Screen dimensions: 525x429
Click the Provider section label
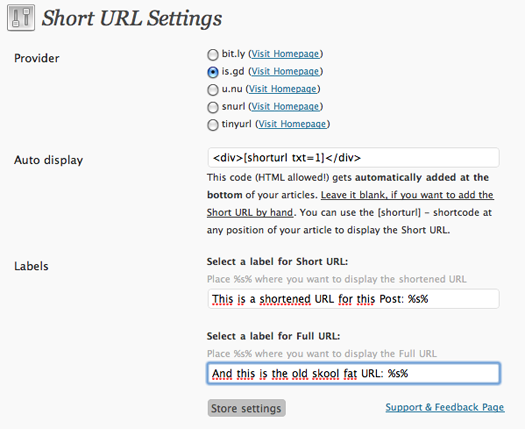pos(37,58)
